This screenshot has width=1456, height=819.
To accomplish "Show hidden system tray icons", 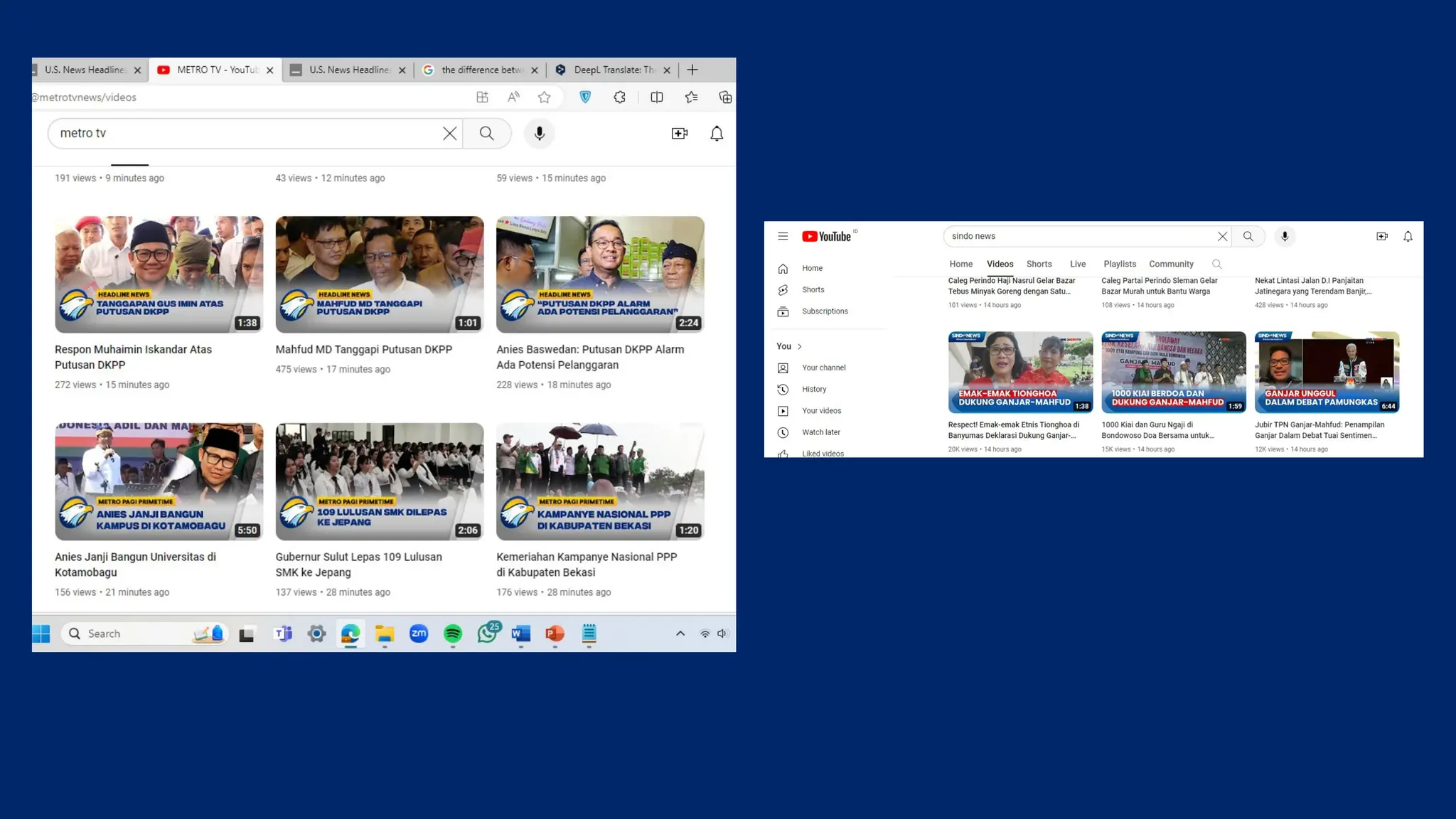I will coord(680,633).
